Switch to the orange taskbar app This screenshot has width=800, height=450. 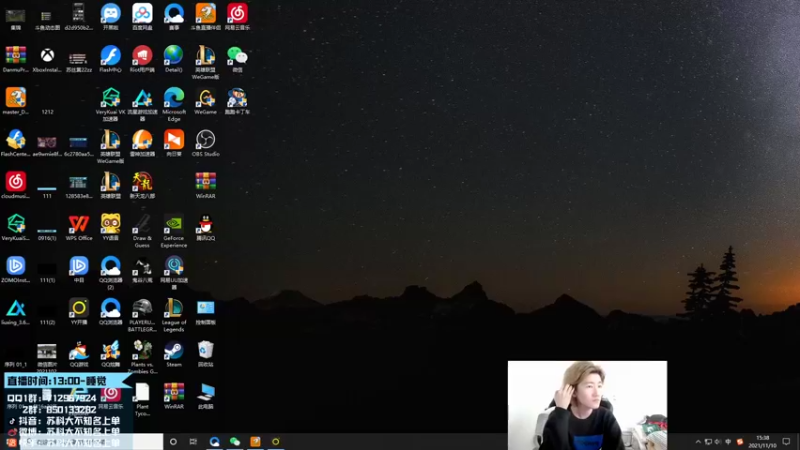[255, 441]
